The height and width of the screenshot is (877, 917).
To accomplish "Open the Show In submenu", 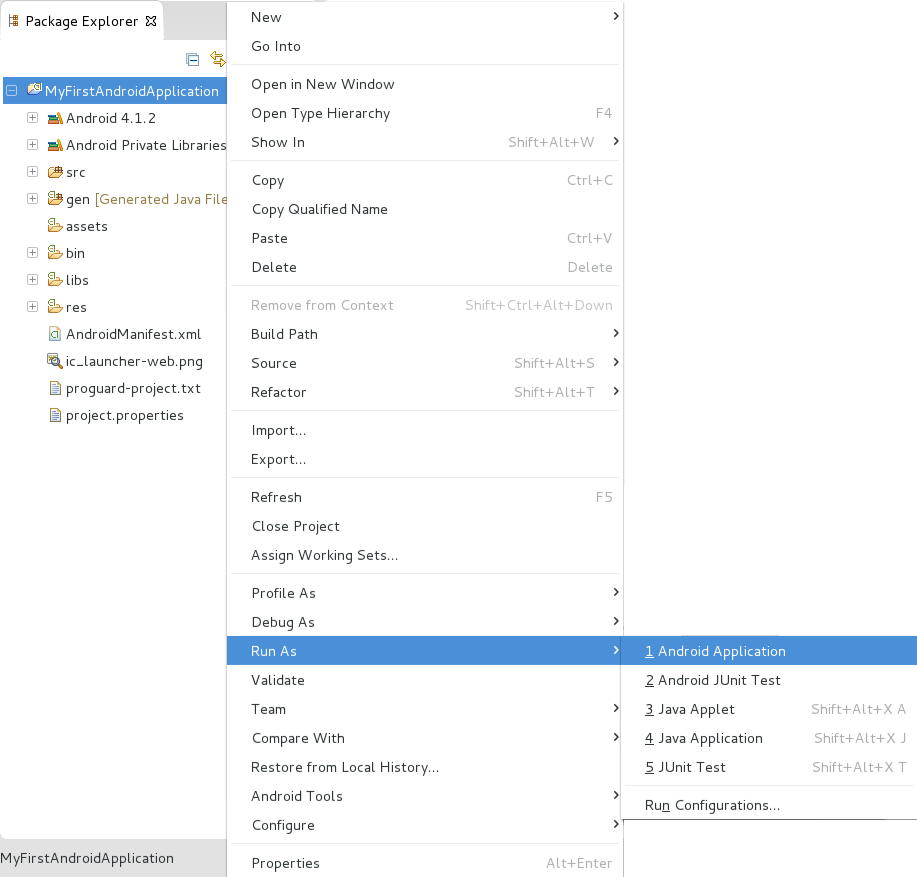I will coord(425,142).
